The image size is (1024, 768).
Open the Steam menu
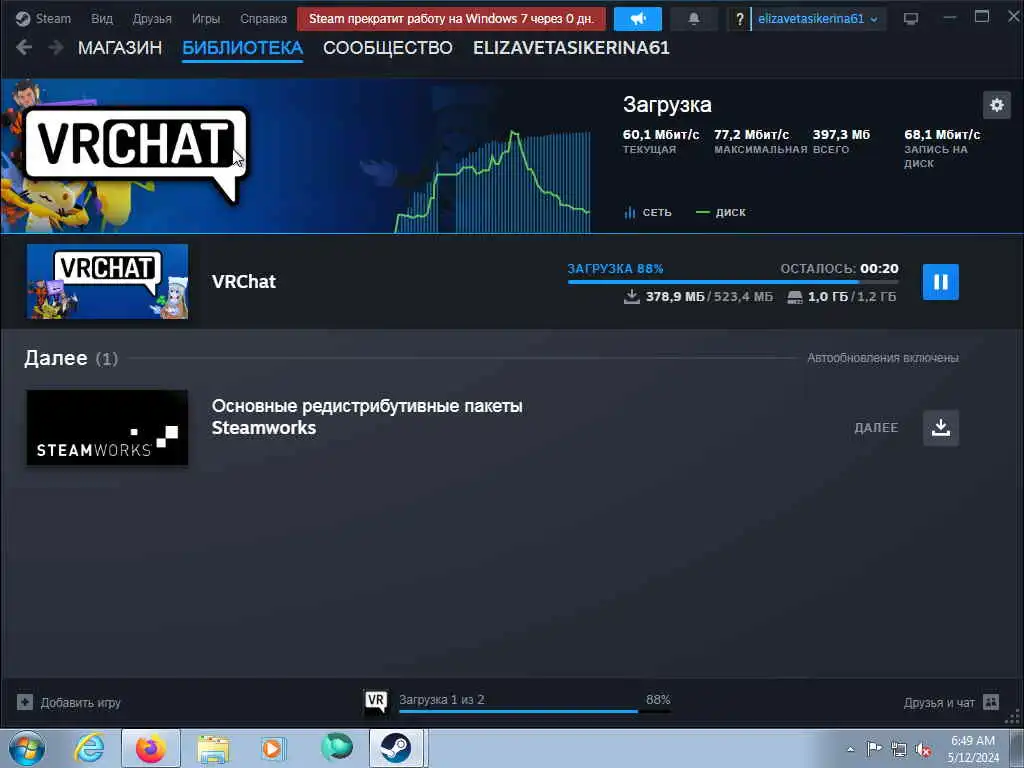(53, 18)
